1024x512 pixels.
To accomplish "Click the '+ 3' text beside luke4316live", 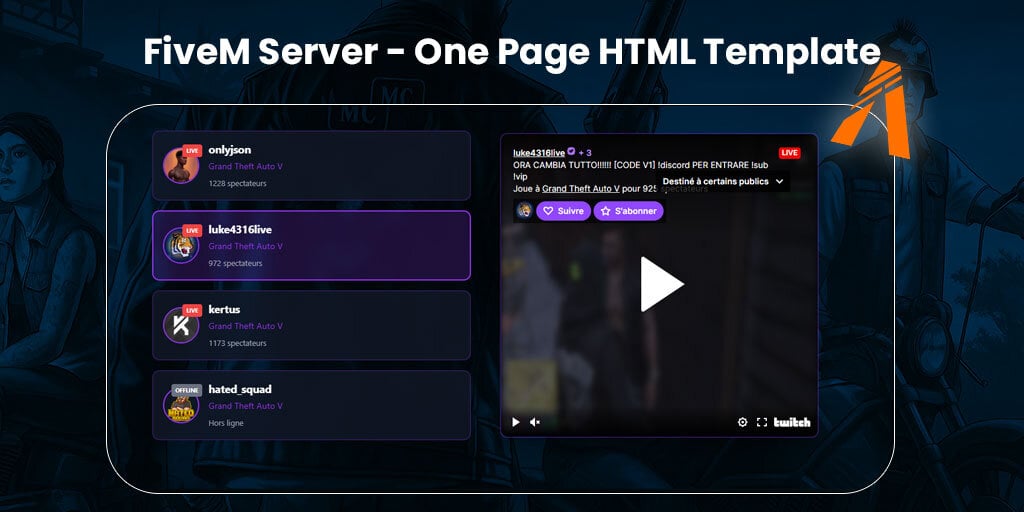I will 585,153.
